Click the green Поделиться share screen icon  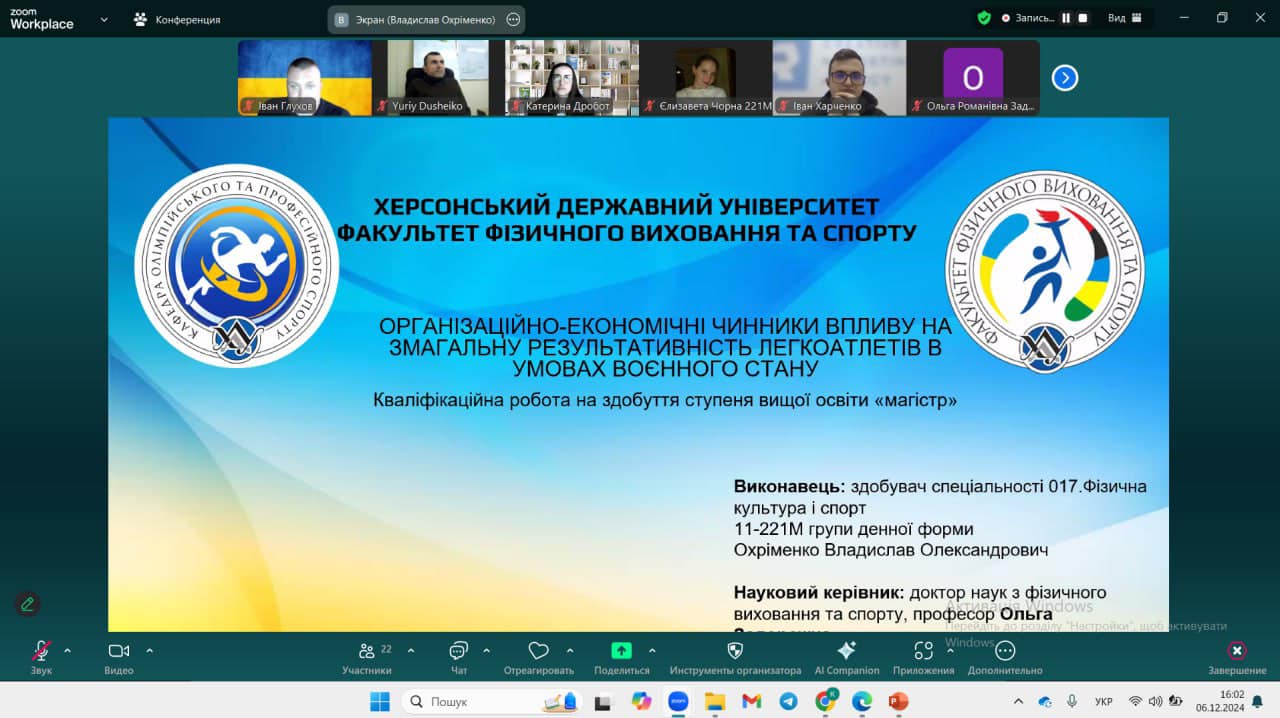[x=621, y=651]
